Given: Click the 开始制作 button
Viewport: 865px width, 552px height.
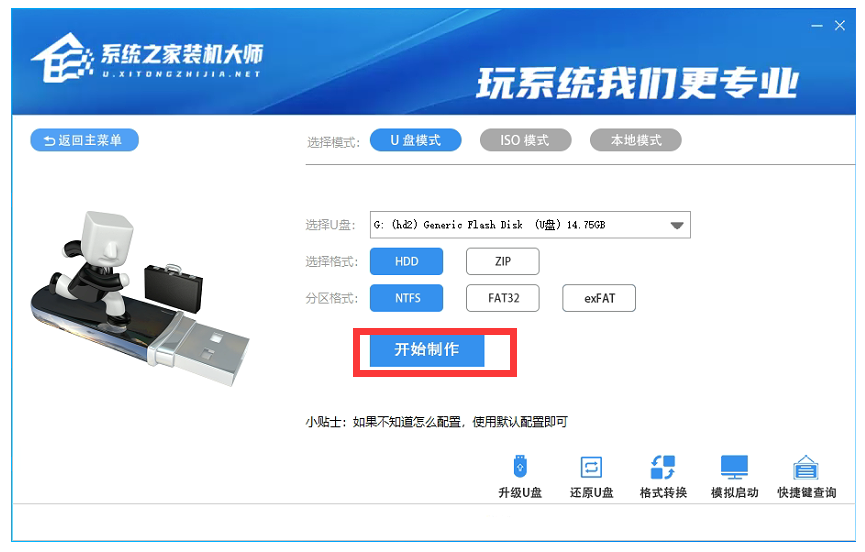Looking at the screenshot, I should tap(427, 350).
